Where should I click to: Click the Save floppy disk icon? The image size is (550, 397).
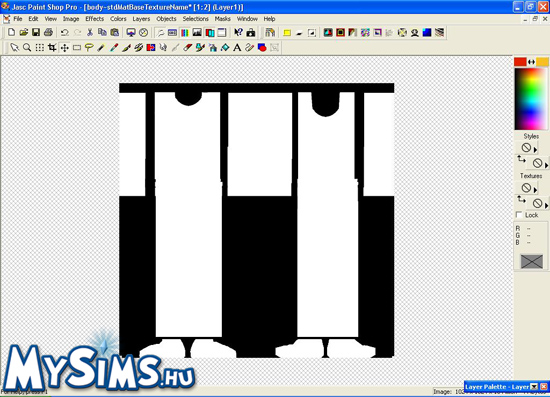click(36, 33)
